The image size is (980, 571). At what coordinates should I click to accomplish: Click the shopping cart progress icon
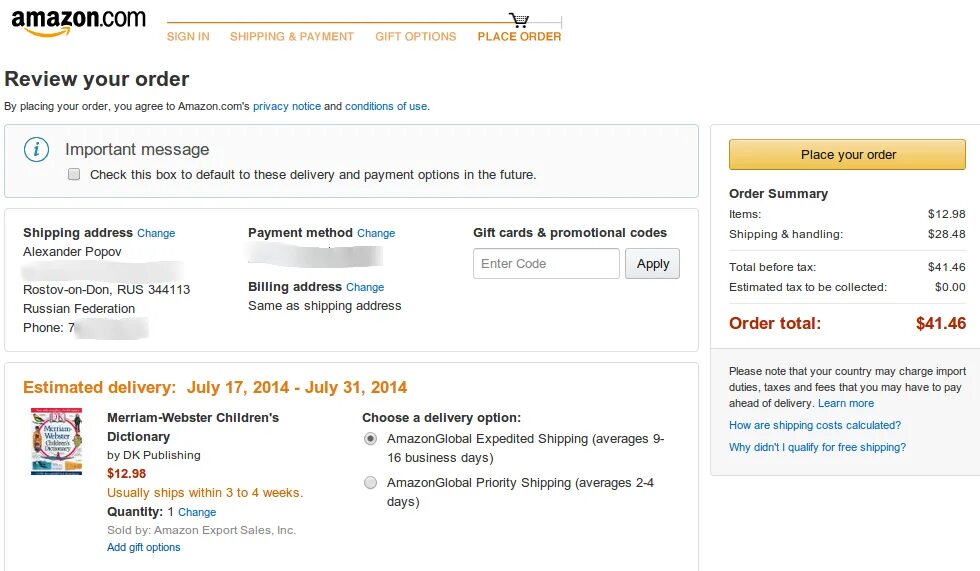(519, 20)
